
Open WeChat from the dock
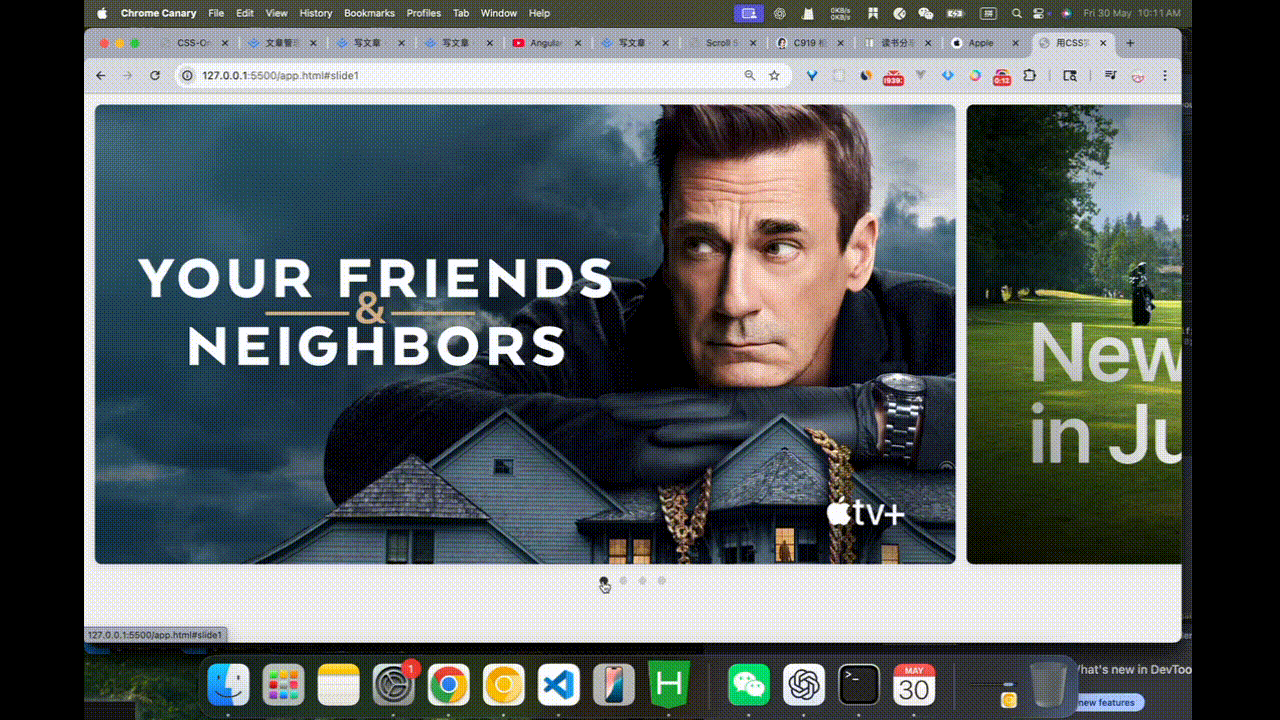(x=749, y=685)
